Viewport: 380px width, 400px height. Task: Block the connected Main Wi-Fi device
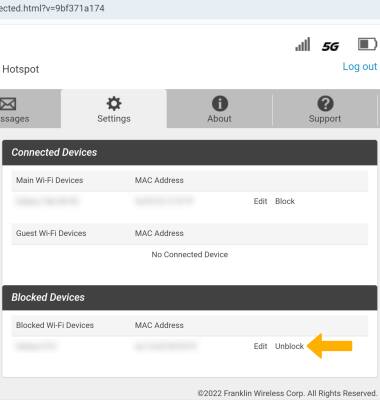[x=285, y=201]
